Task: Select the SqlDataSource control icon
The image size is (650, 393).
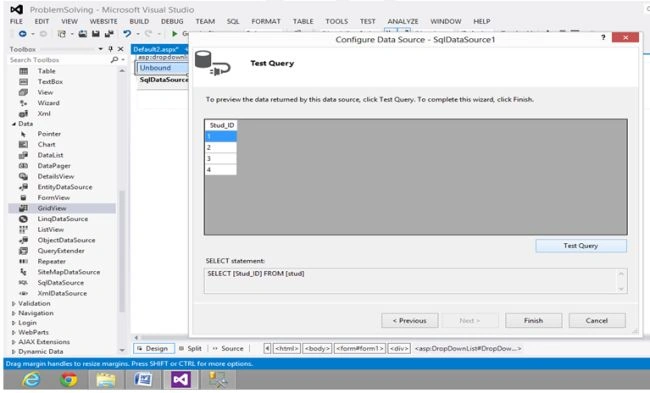Action: [24, 283]
